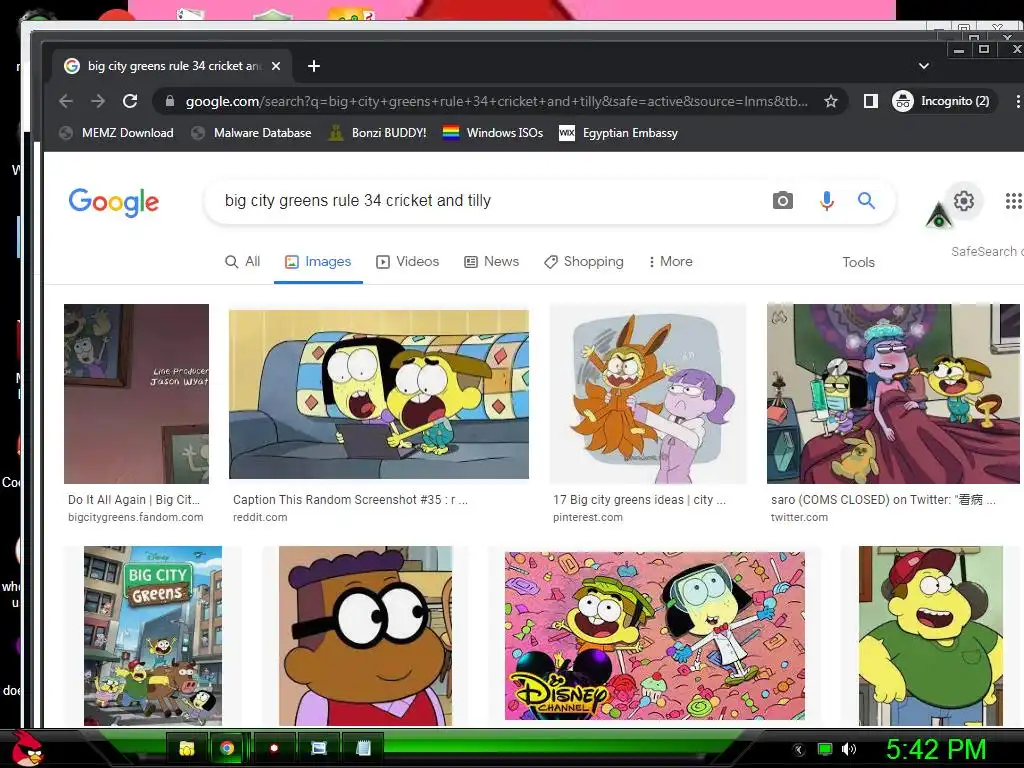
Task: Open the purple-haired glasses character thumbnail
Action: point(365,635)
